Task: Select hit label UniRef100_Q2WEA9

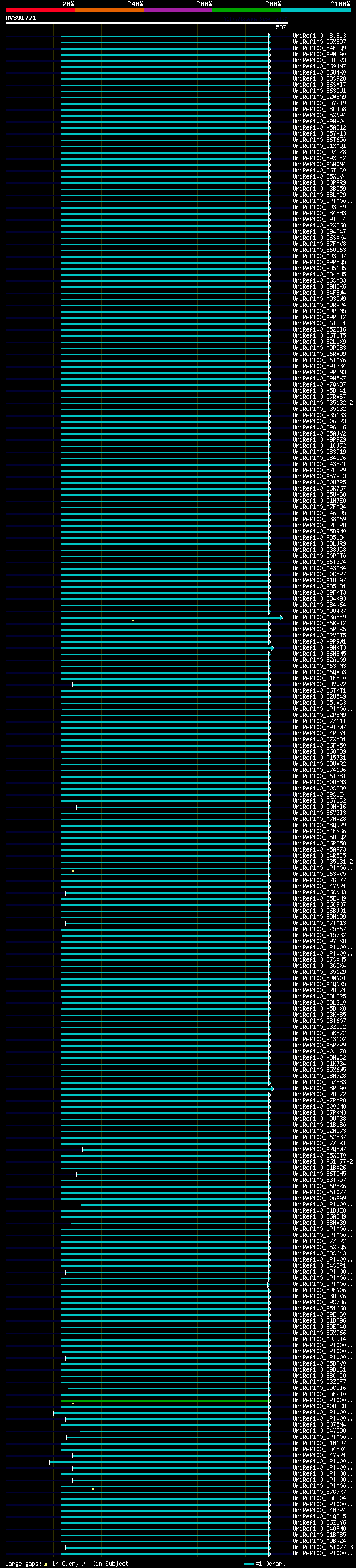Action: (x=319, y=97)
